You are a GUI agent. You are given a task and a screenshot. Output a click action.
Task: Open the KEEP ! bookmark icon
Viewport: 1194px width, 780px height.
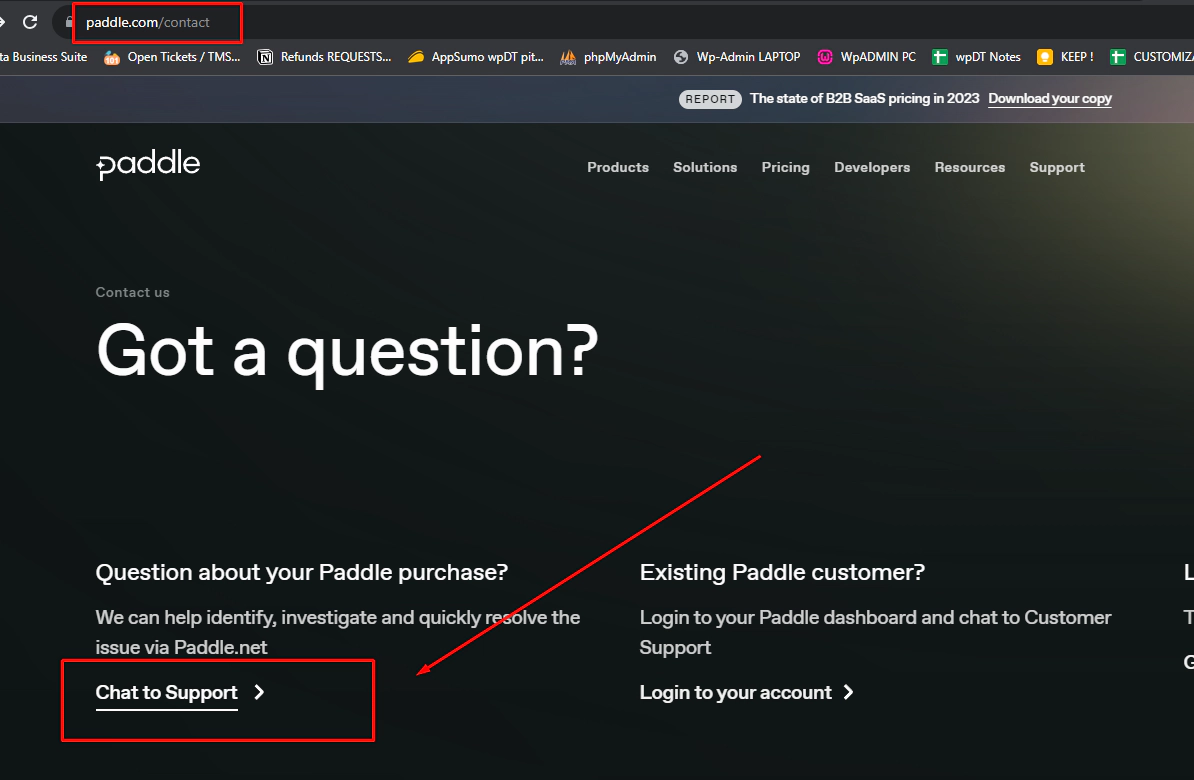pos(1045,57)
